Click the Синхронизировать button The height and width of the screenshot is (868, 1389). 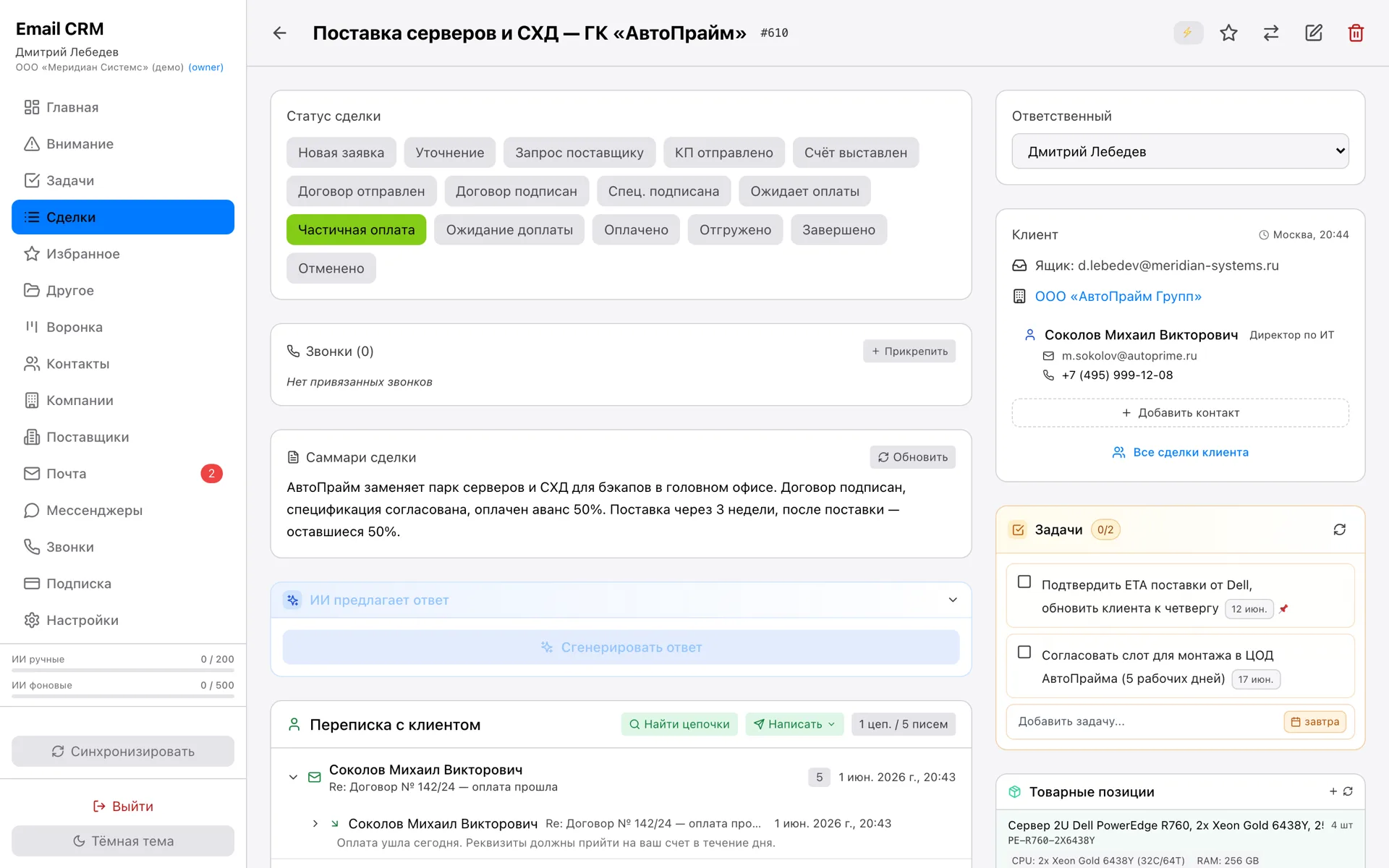click(x=123, y=752)
